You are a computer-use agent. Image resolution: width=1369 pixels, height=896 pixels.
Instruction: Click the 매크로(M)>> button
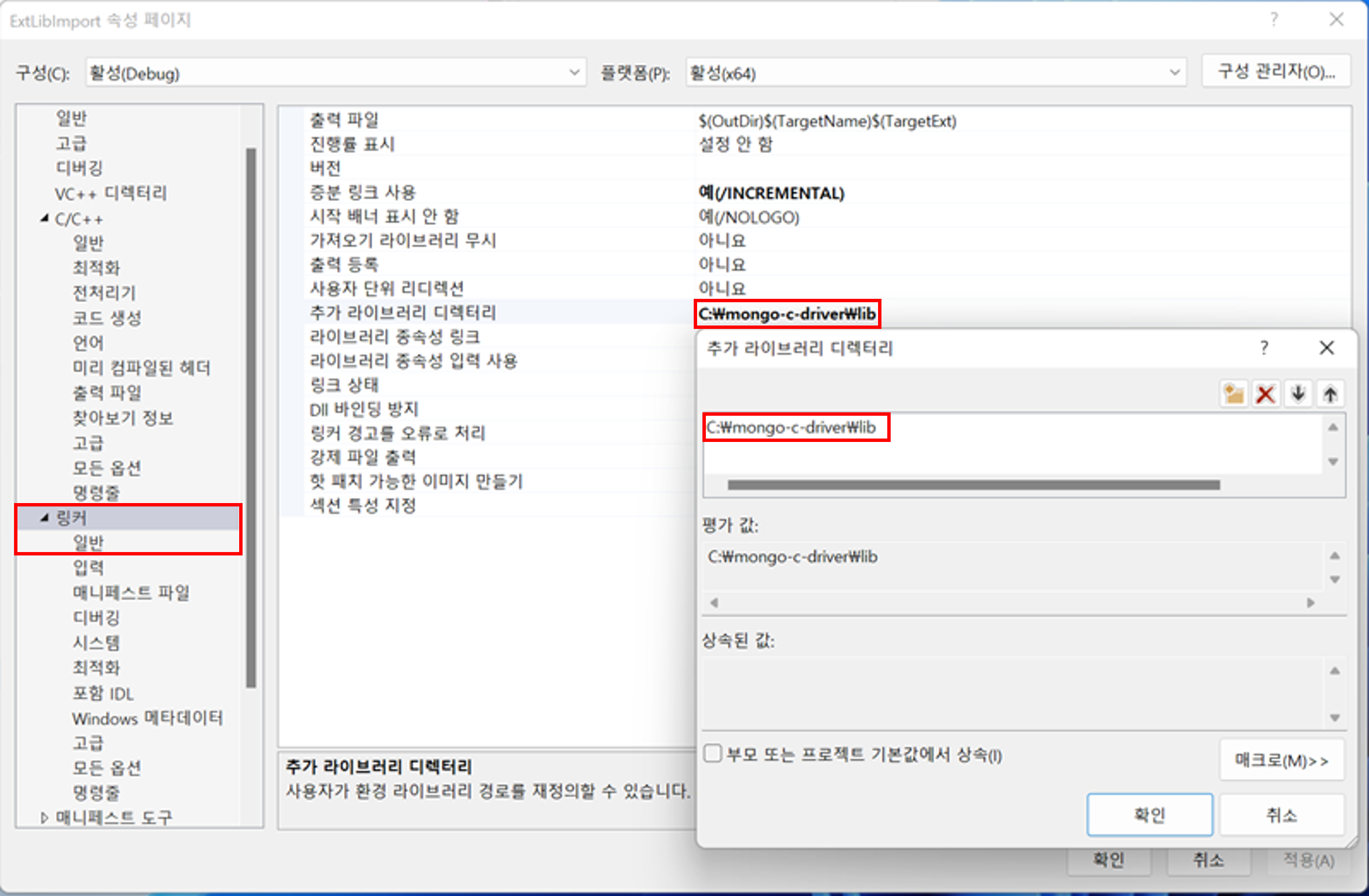[x=1281, y=761]
